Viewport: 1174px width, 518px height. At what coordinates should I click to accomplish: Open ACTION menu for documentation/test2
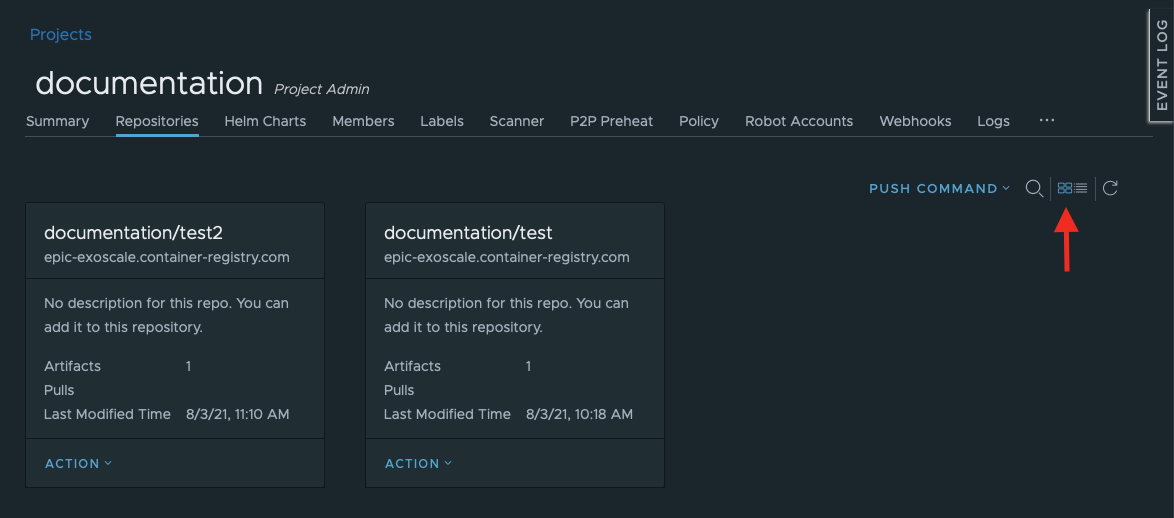point(78,463)
